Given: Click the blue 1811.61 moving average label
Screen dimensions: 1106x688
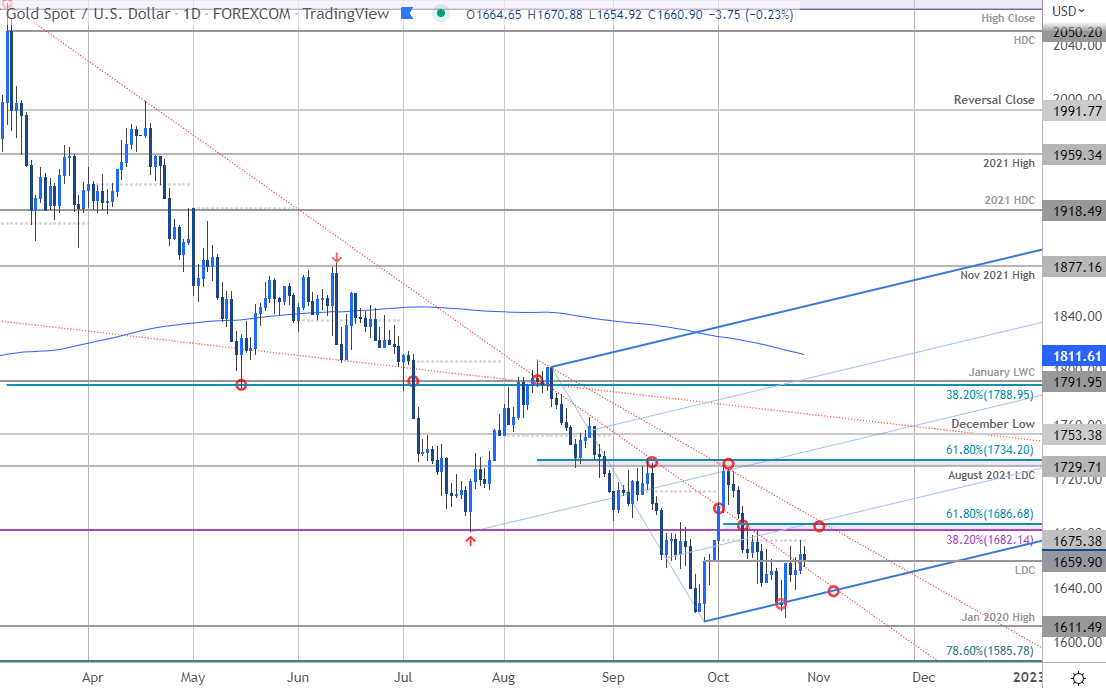Looking at the screenshot, I should pyautogui.click(x=1076, y=356).
